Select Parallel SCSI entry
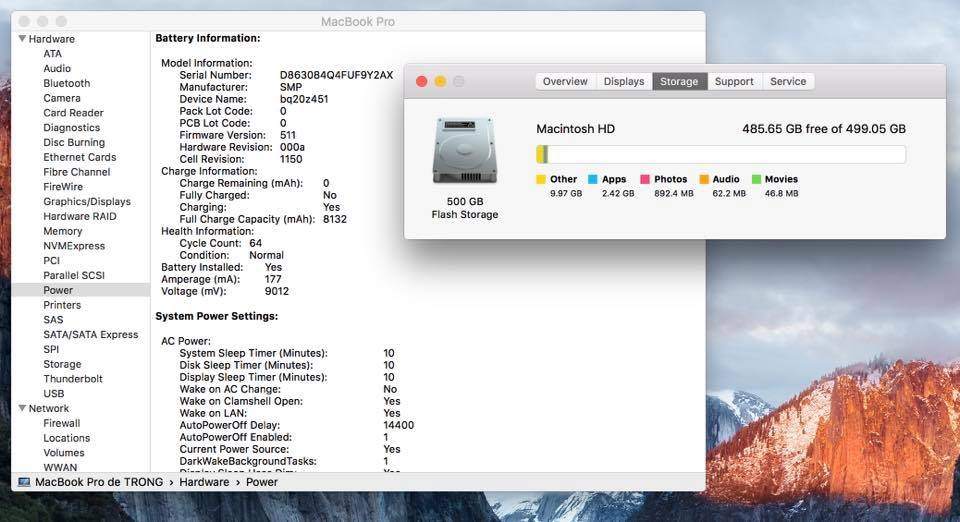This screenshot has height=522, width=960. (74, 275)
